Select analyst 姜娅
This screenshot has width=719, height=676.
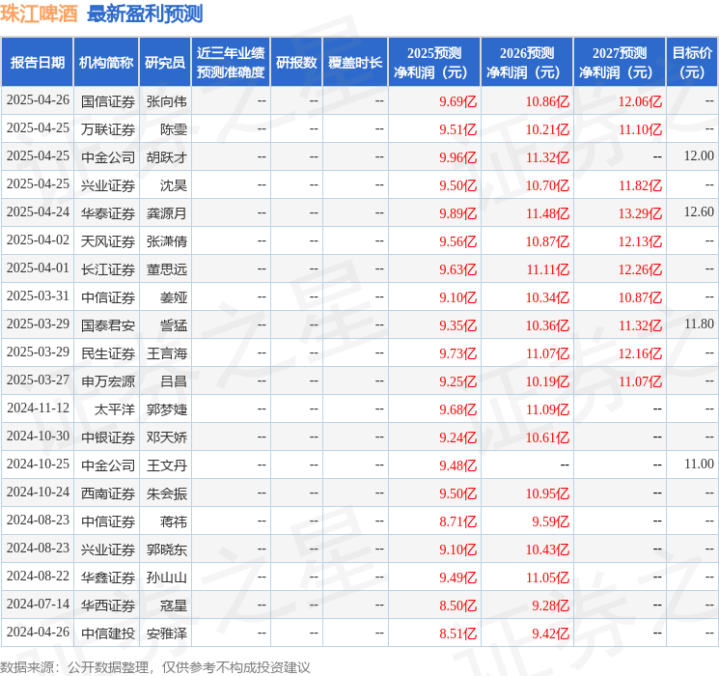173,298
